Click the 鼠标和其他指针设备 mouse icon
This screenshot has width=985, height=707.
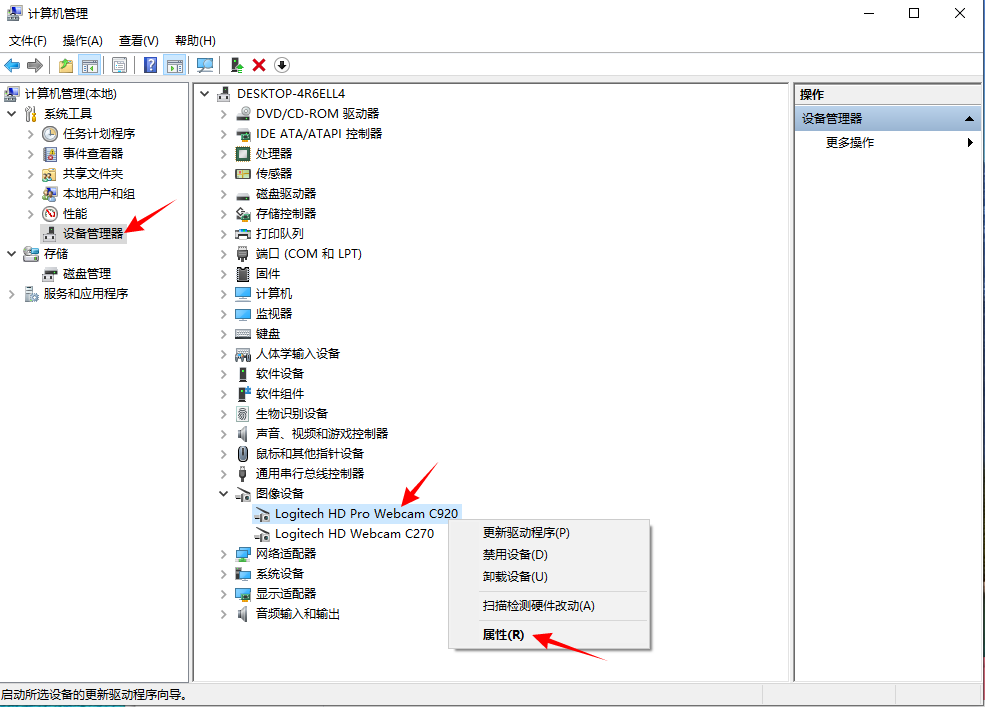(243, 454)
